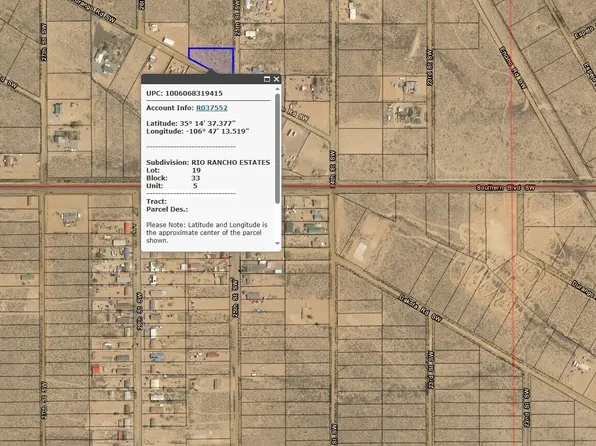Click the popup scroll up arrow
596x446 pixels.
tap(277, 89)
